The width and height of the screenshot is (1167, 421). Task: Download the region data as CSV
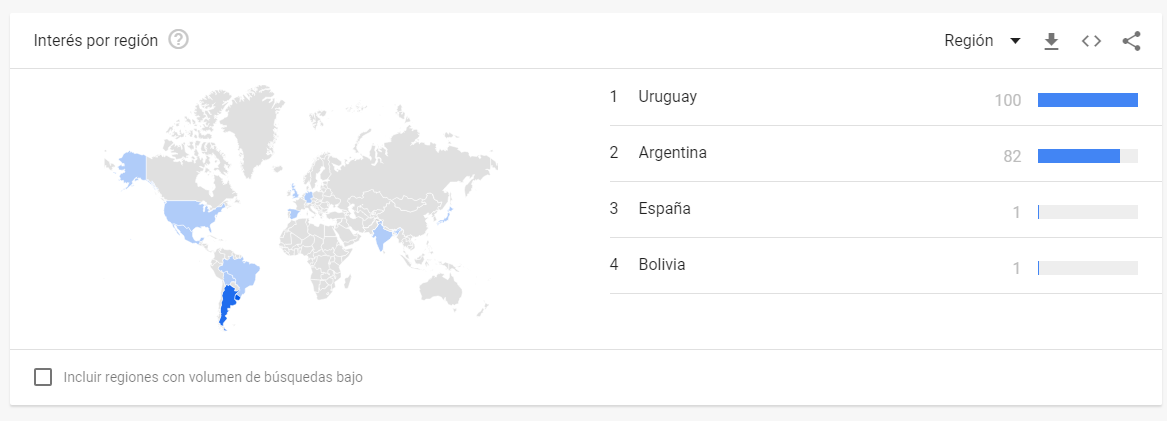click(1051, 41)
